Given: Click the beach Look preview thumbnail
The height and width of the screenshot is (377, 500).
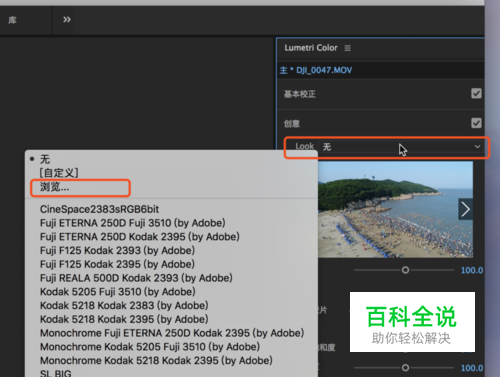Looking at the screenshot, I should (x=395, y=209).
